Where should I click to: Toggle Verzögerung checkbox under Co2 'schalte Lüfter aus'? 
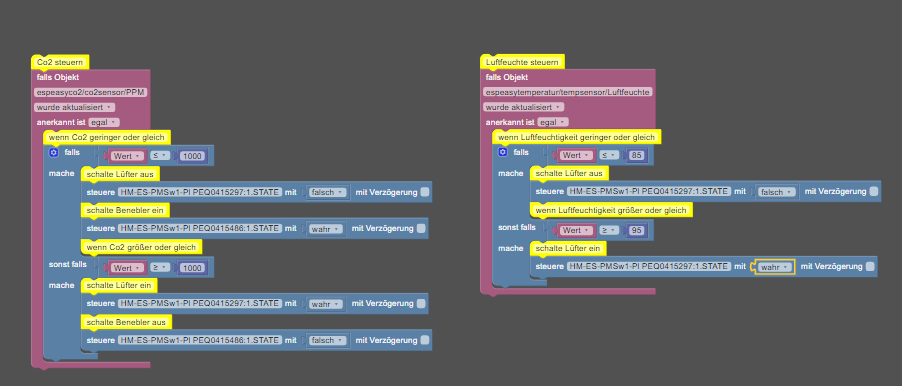tap(425, 192)
